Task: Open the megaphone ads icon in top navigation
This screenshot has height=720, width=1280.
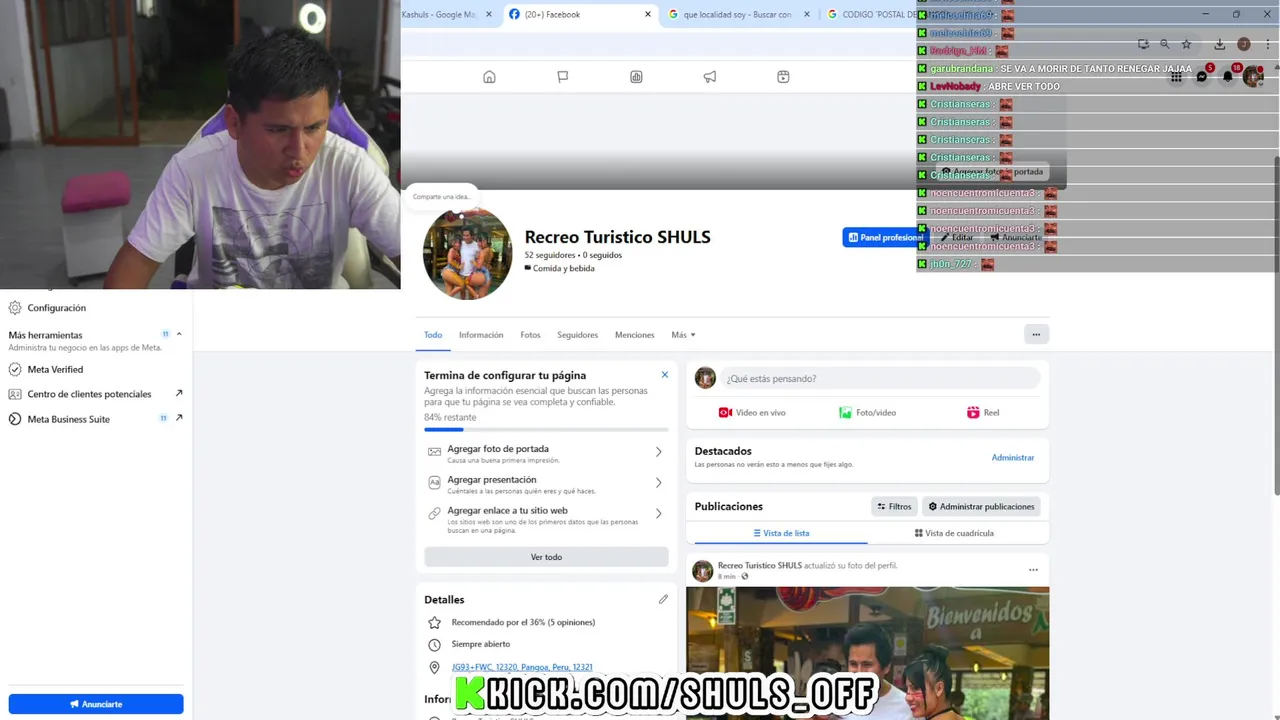Action: [710, 77]
